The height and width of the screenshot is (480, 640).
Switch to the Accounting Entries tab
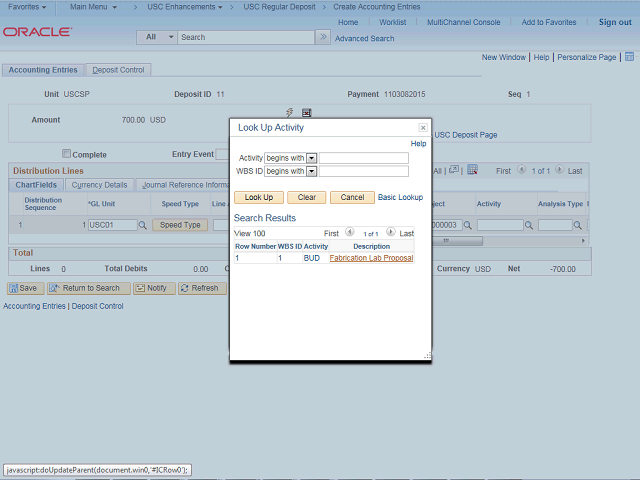tap(43, 70)
